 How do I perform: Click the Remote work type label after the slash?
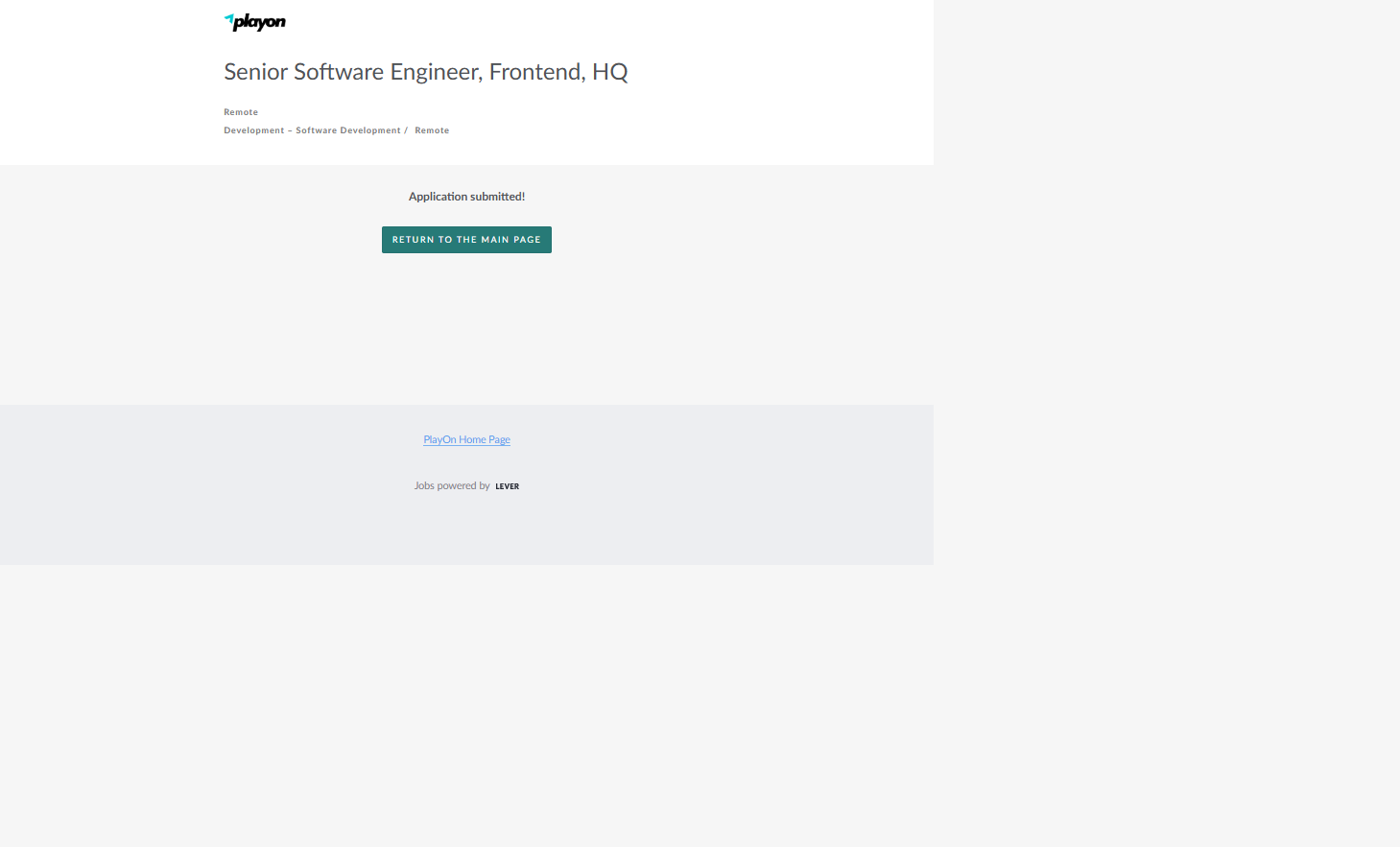[432, 130]
